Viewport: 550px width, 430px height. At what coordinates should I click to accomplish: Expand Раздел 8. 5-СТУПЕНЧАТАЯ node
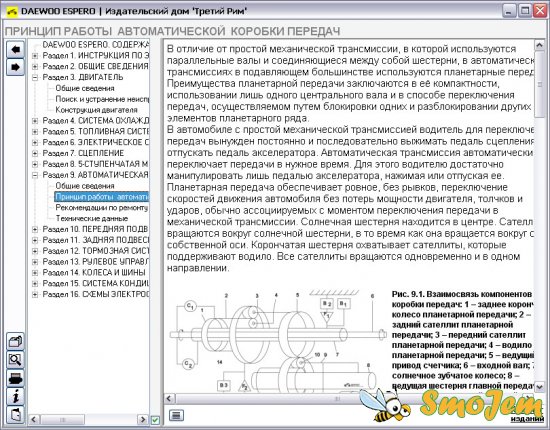coord(35,164)
